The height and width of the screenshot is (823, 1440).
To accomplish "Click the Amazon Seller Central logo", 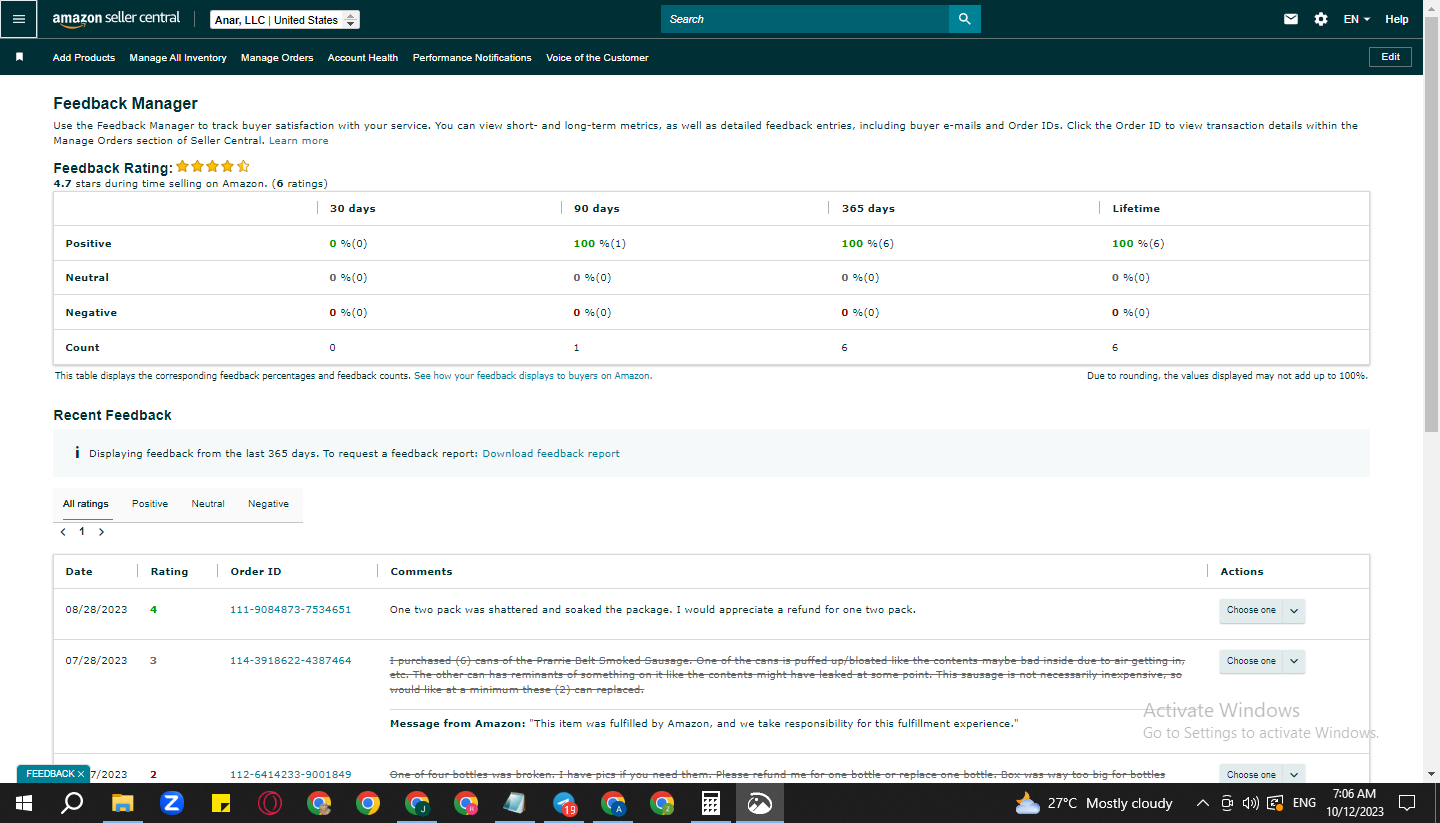I will click(x=116, y=19).
